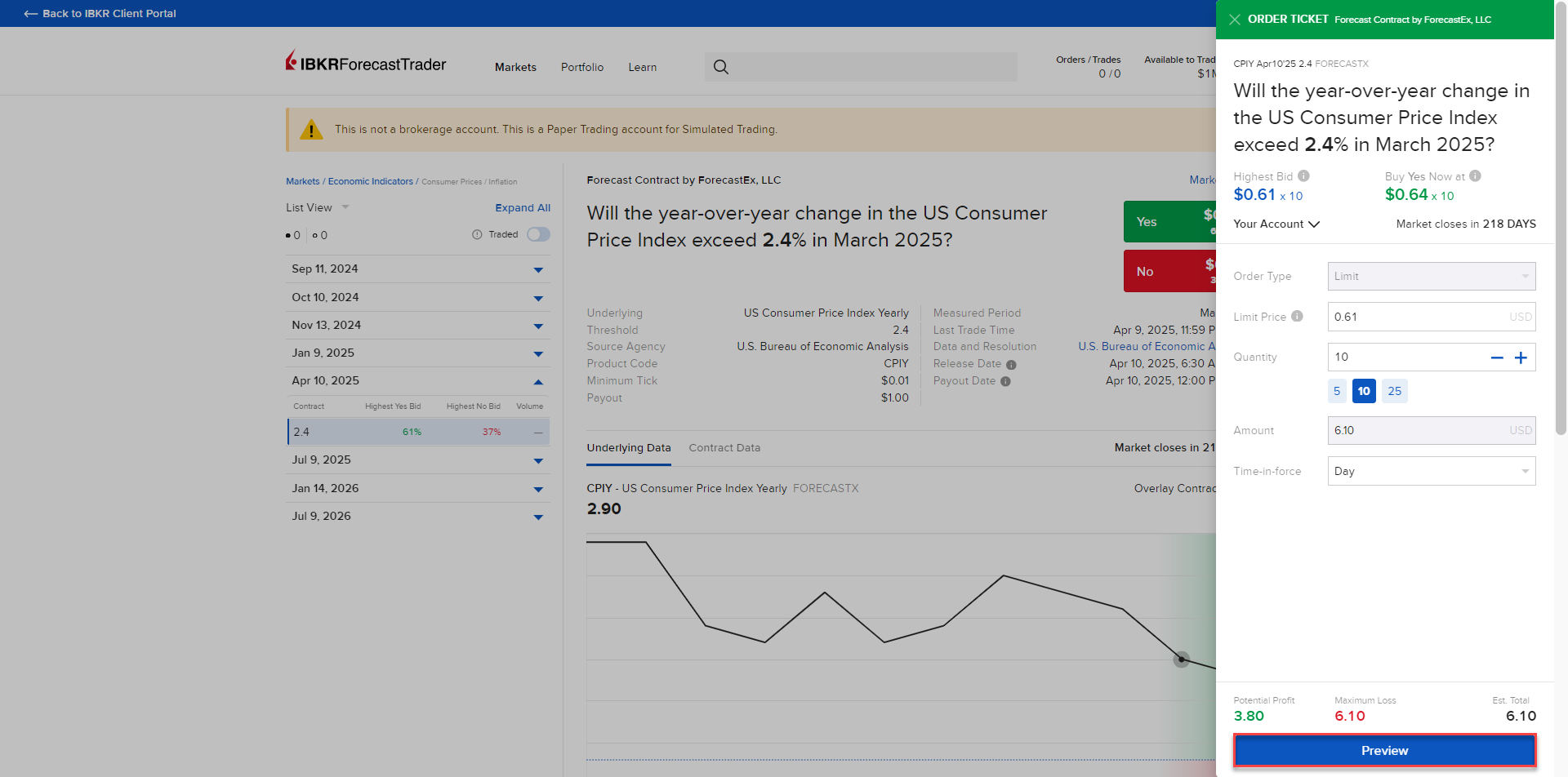
Task: Click the search magnifier icon
Action: point(720,67)
